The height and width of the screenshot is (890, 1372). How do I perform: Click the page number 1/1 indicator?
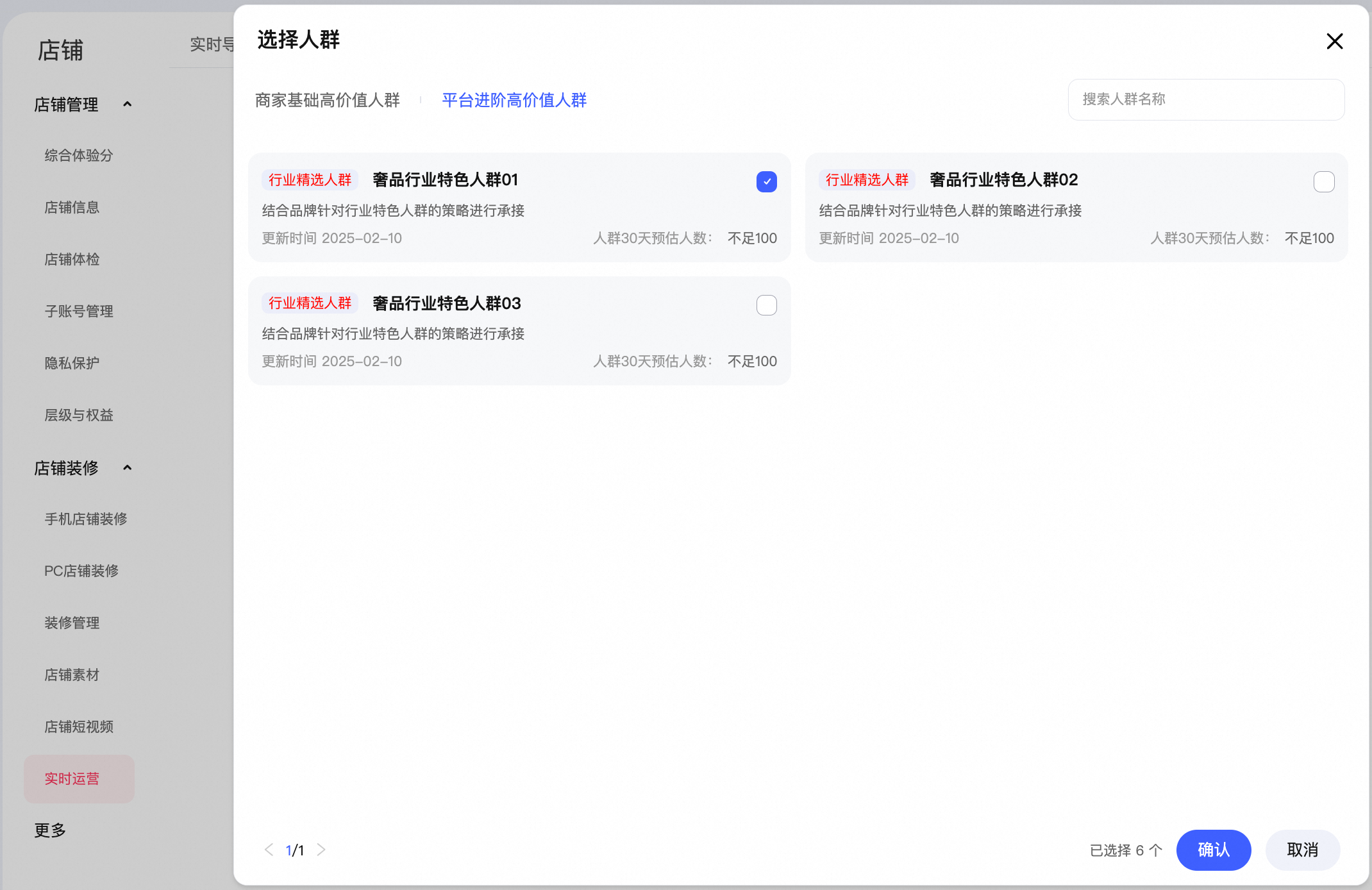[295, 850]
